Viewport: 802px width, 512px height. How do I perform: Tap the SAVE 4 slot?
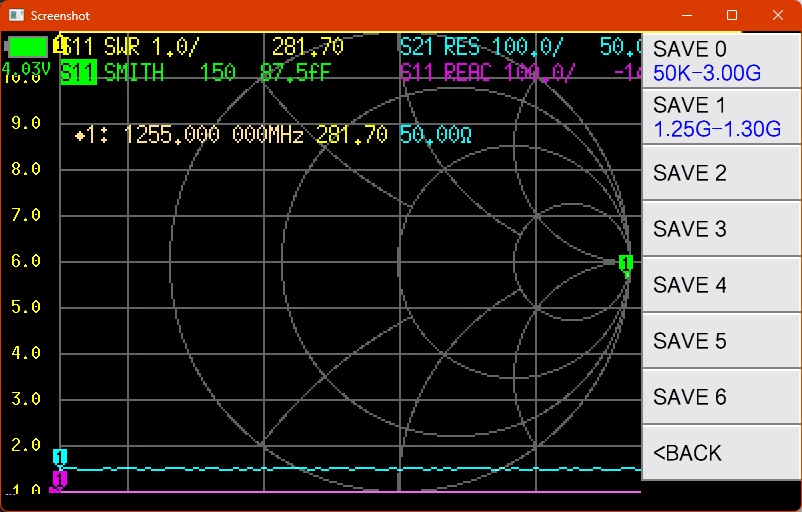(720, 285)
